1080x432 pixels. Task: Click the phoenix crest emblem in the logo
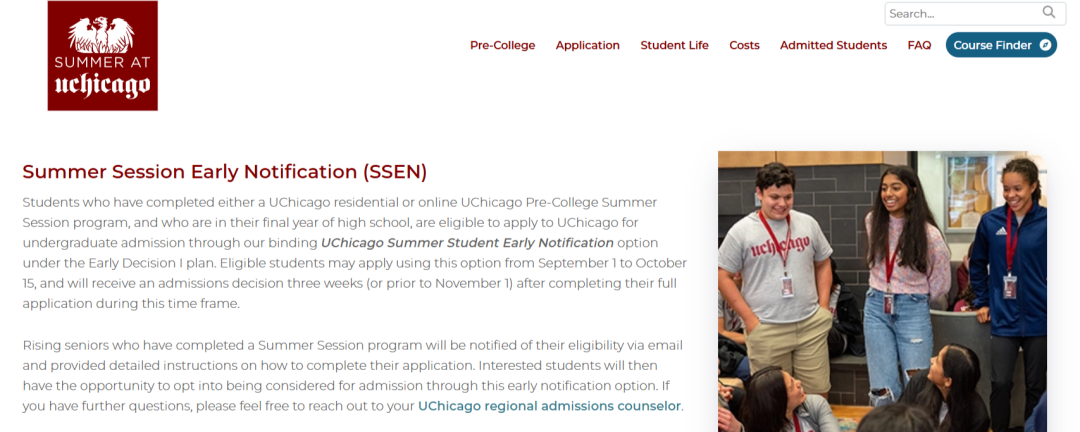point(101,33)
